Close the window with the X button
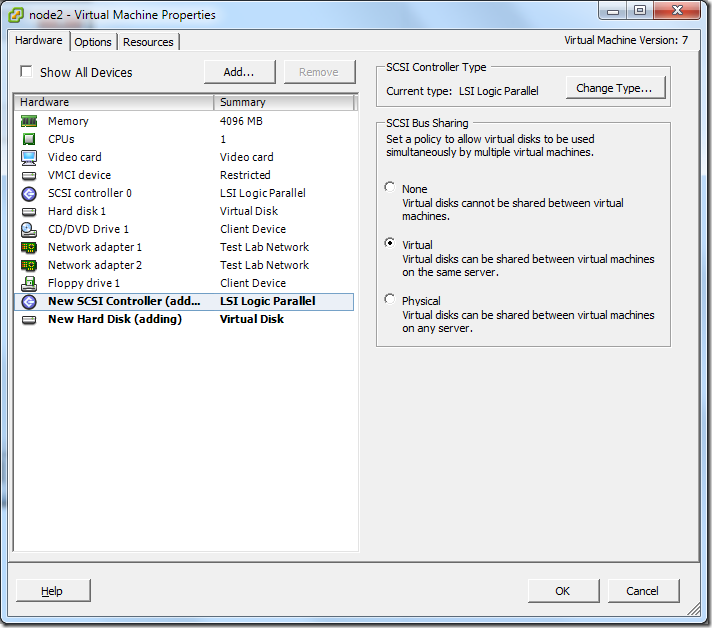Screen dimensions: 712x628 pos(677,10)
